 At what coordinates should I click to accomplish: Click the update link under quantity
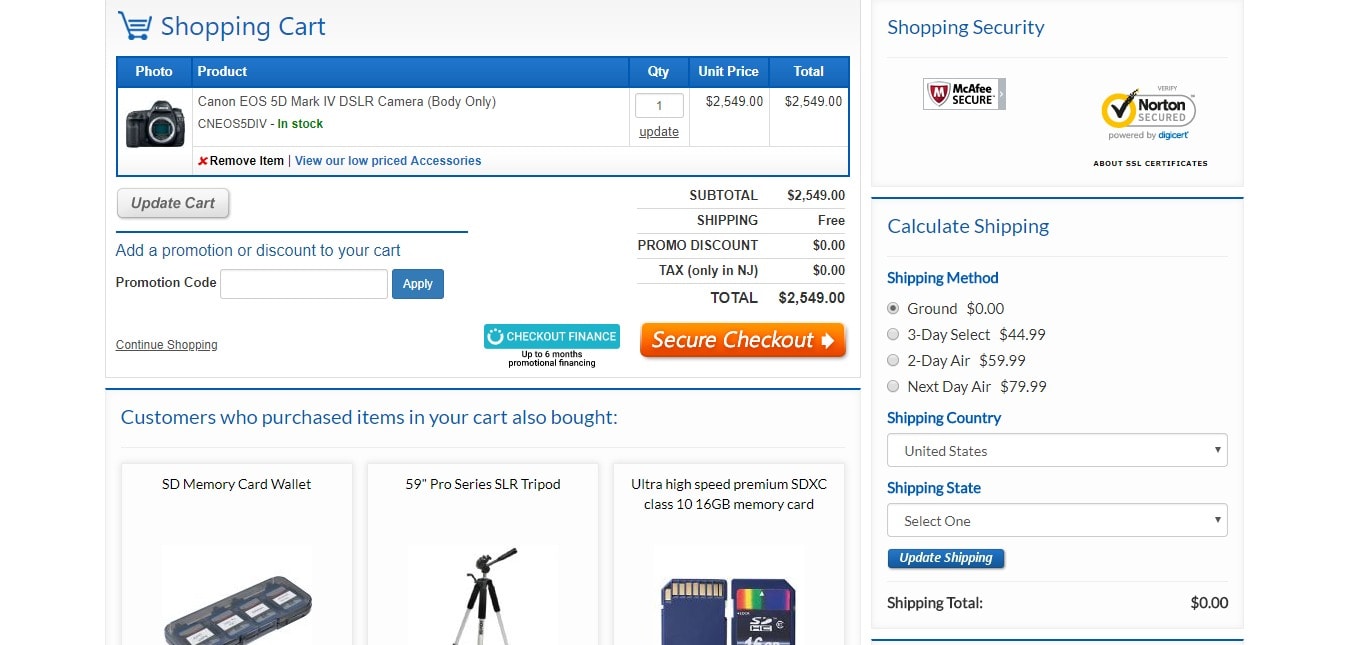point(659,132)
